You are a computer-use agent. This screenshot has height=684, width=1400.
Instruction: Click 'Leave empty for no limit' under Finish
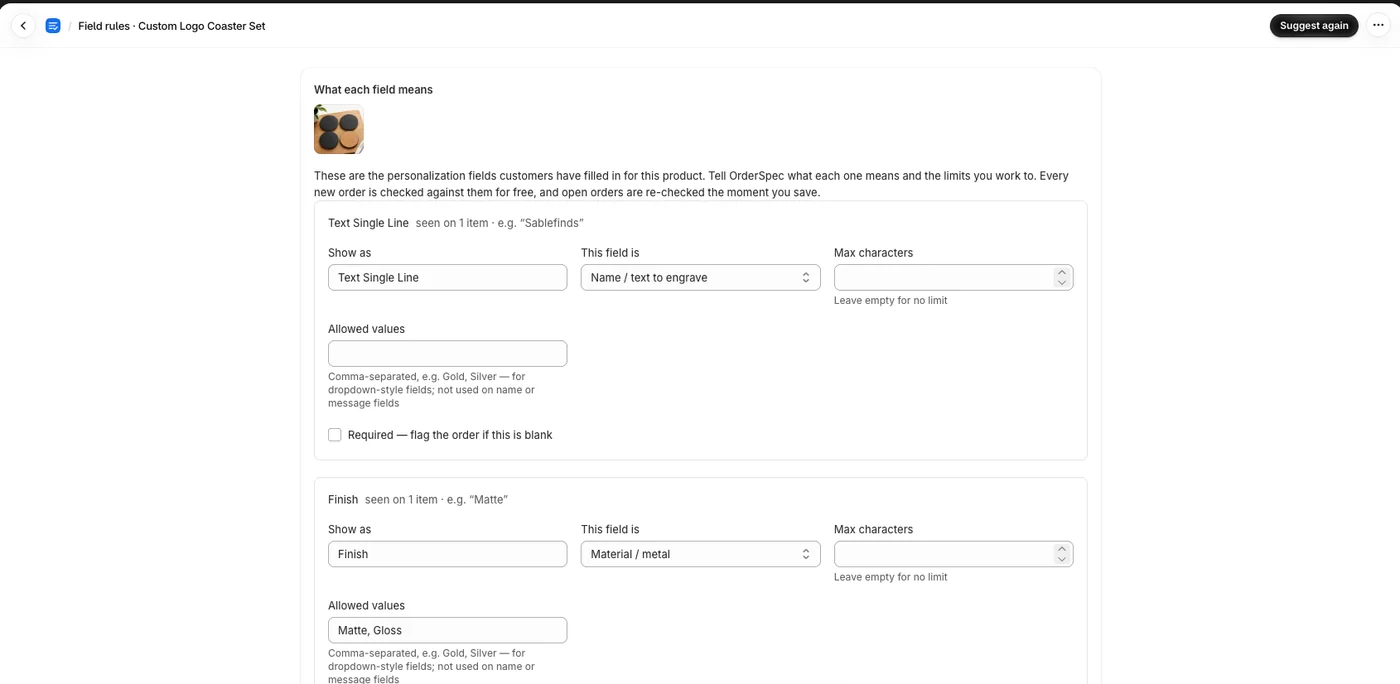(890, 577)
